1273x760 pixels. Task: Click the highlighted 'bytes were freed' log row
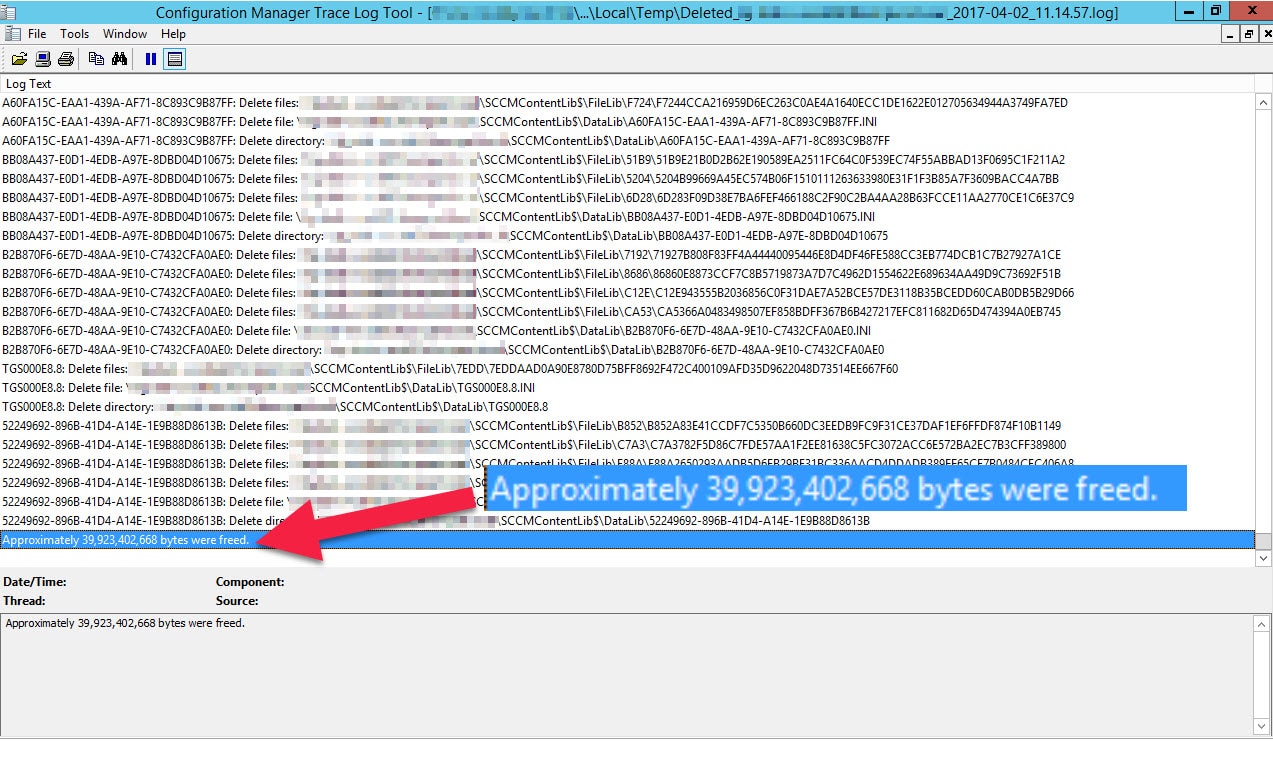[x=627, y=540]
